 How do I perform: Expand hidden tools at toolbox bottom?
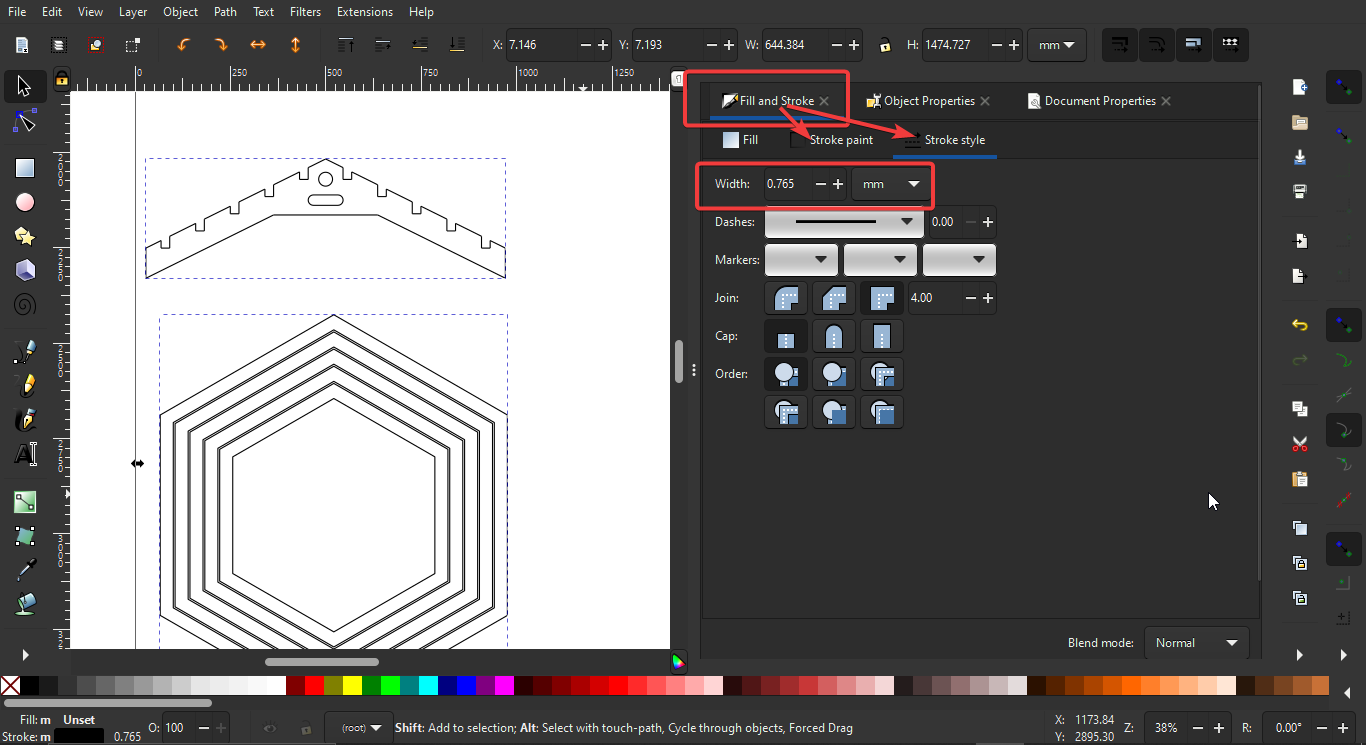25,655
